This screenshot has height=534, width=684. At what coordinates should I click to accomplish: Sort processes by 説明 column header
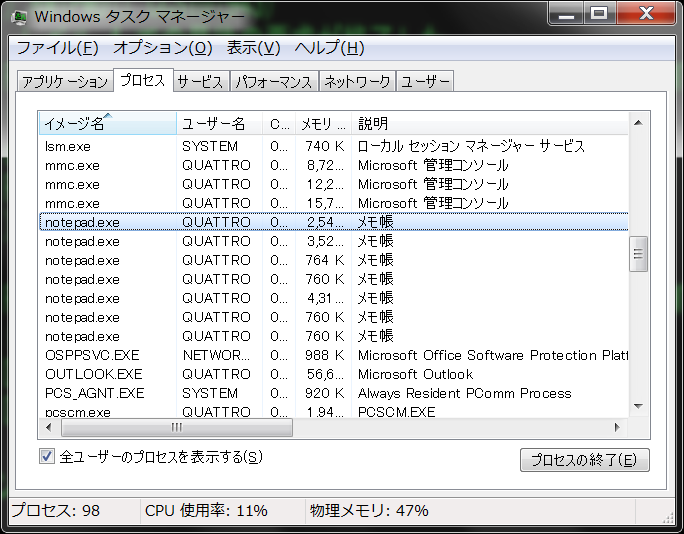pos(490,124)
